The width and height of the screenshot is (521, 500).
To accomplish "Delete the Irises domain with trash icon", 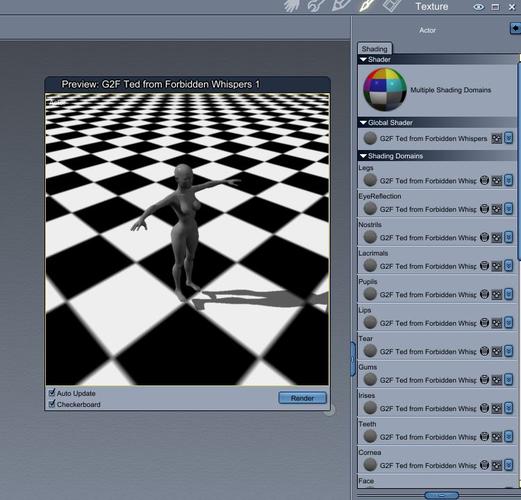I will pyautogui.click(x=484, y=408).
